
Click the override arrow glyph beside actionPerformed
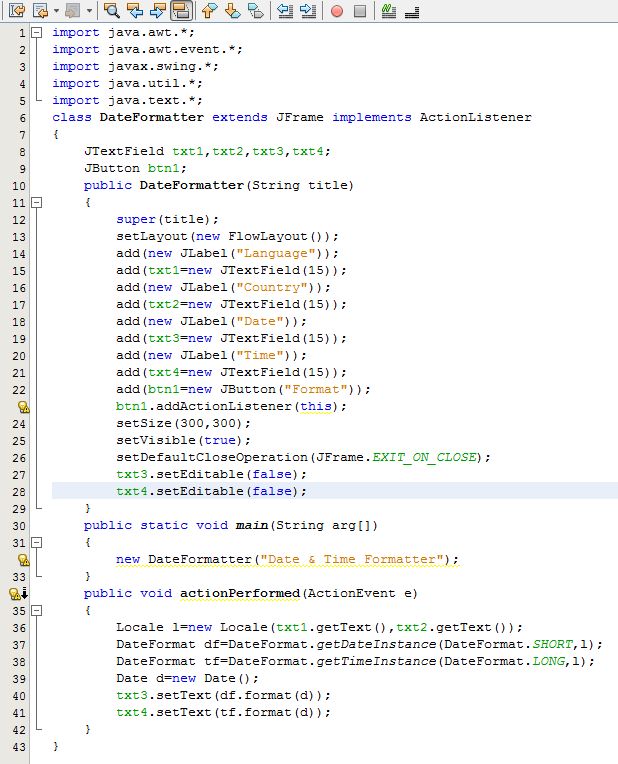pyautogui.click(x=24, y=593)
